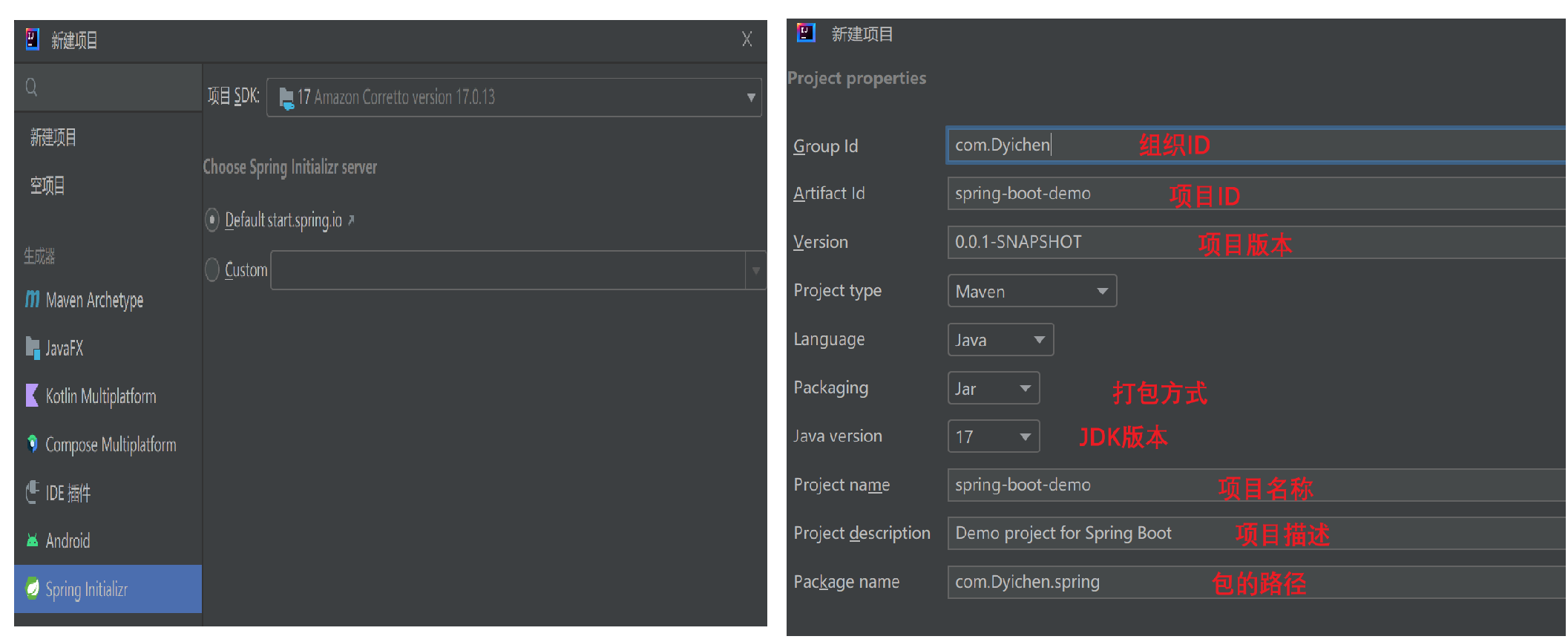Screen dimensions: 1568x642
Task: Click the Android robot icon
Action: (x=33, y=540)
